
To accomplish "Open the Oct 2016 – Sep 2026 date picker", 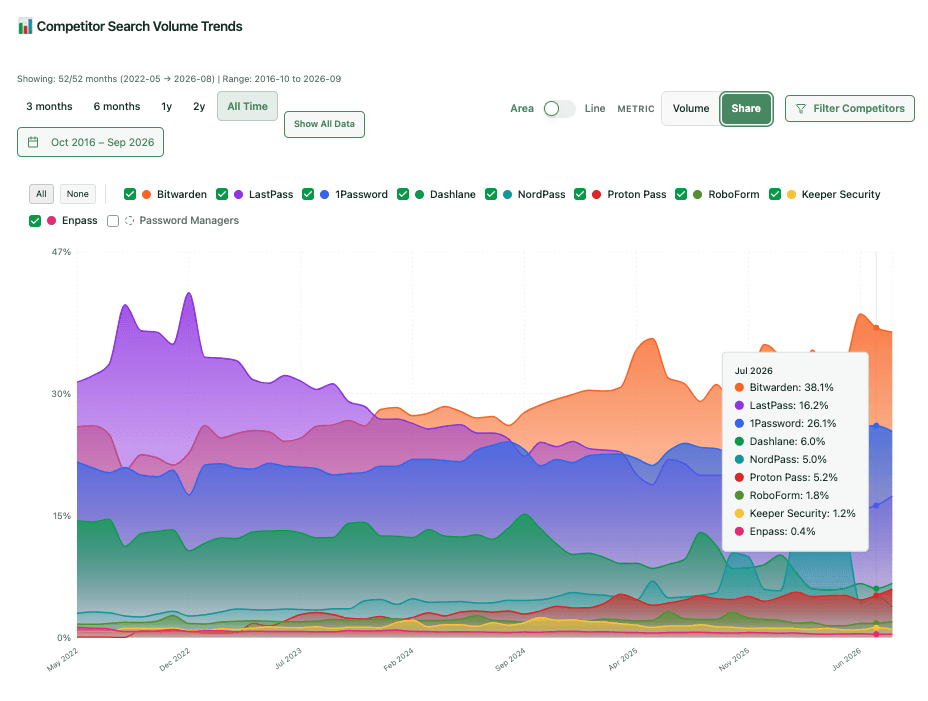I will 91,142.
